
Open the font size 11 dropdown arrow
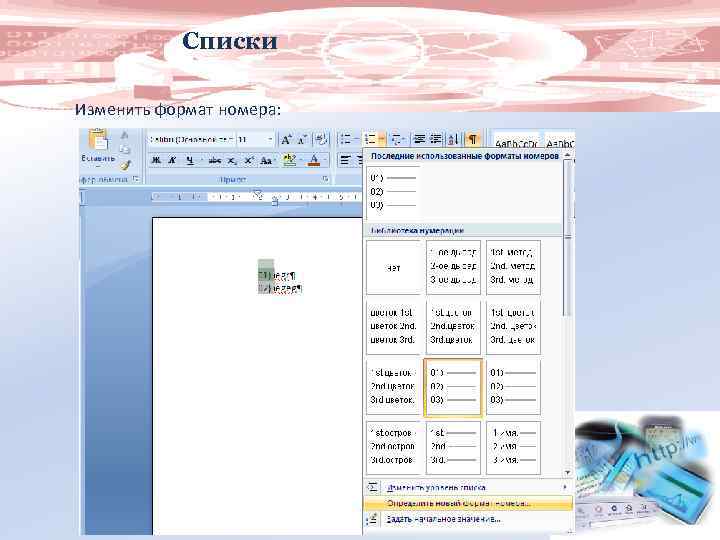(270, 139)
